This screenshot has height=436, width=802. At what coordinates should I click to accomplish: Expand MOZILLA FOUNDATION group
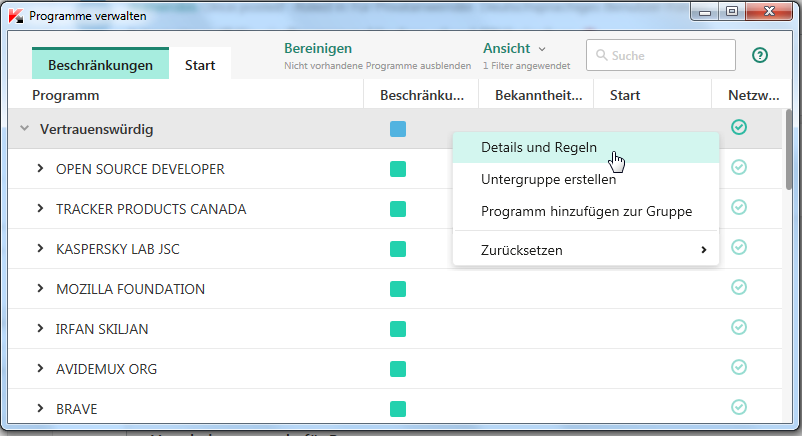[40, 288]
